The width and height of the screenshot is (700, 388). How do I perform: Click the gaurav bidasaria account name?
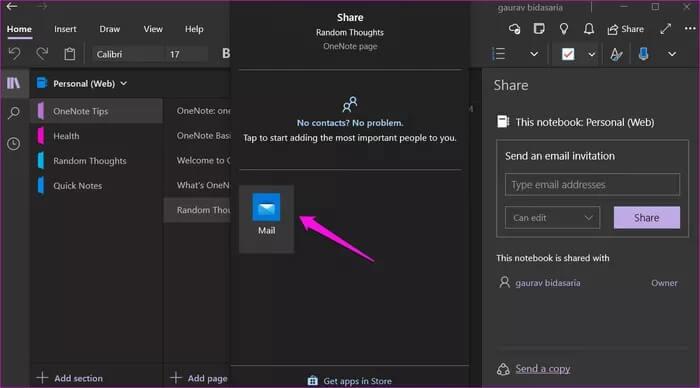(530, 8)
